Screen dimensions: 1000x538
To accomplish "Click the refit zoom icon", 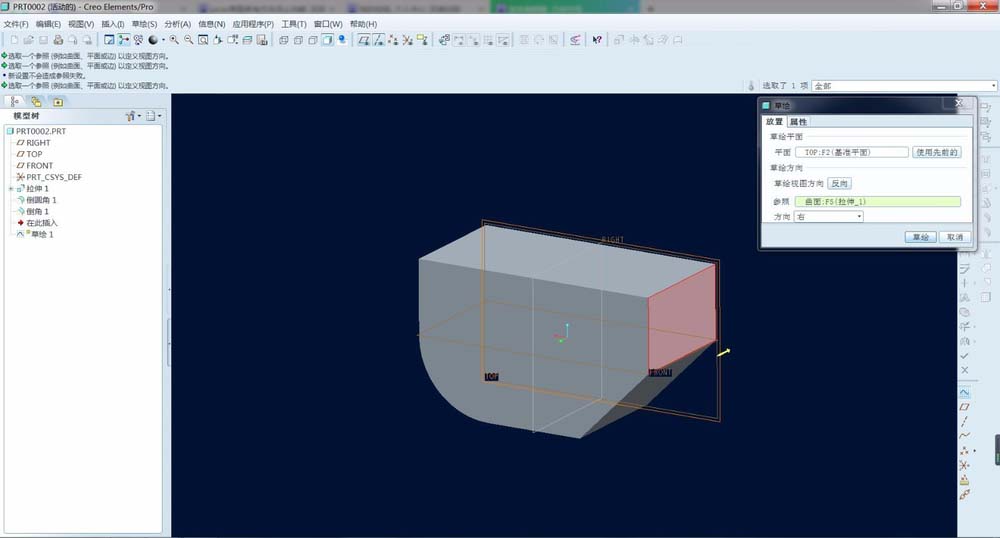I will (203, 40).
